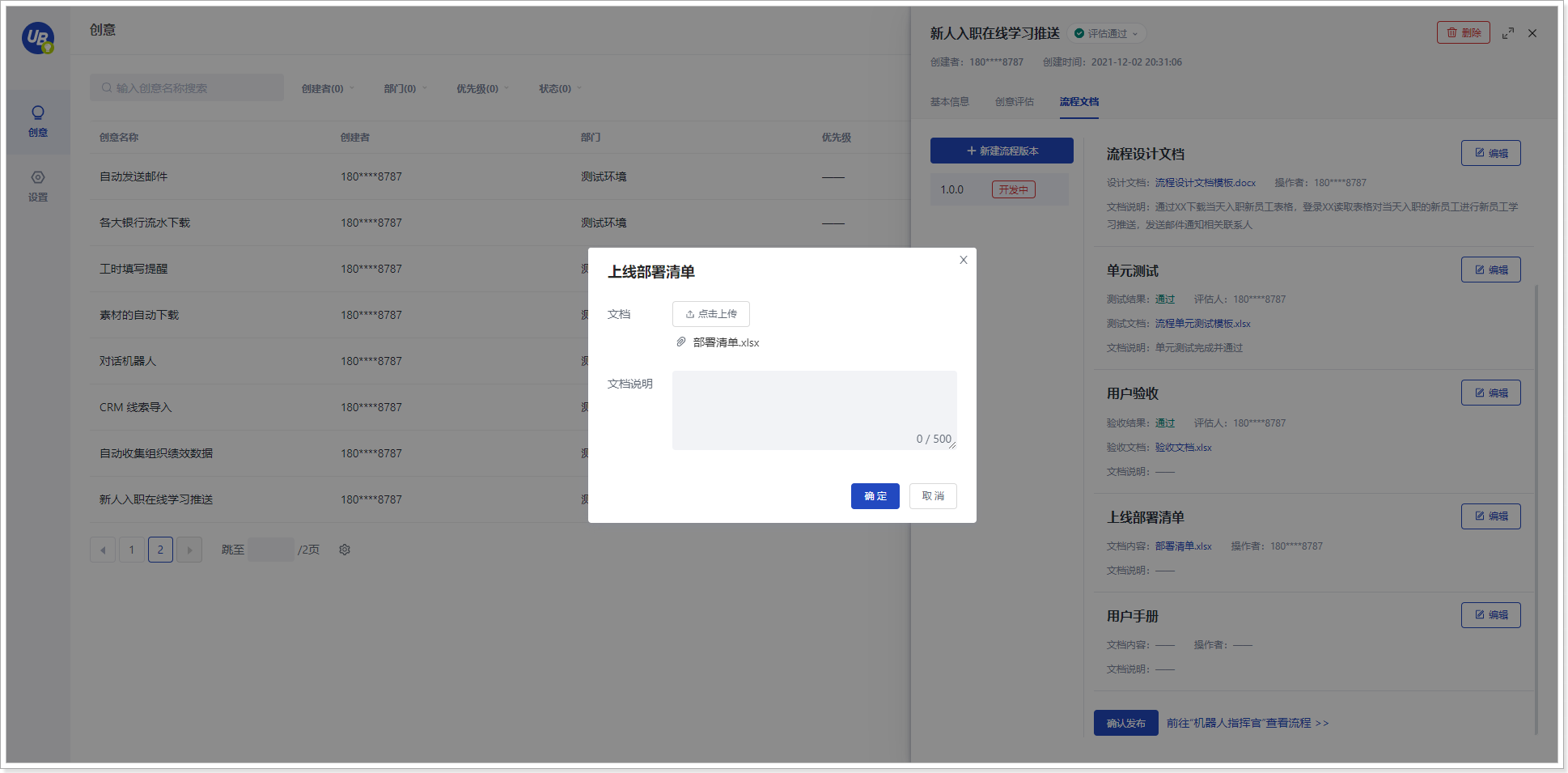The image size is (1568, 773).
Task: Open 流程单元测试模板.xlsx link
Action: point(1202,324)
